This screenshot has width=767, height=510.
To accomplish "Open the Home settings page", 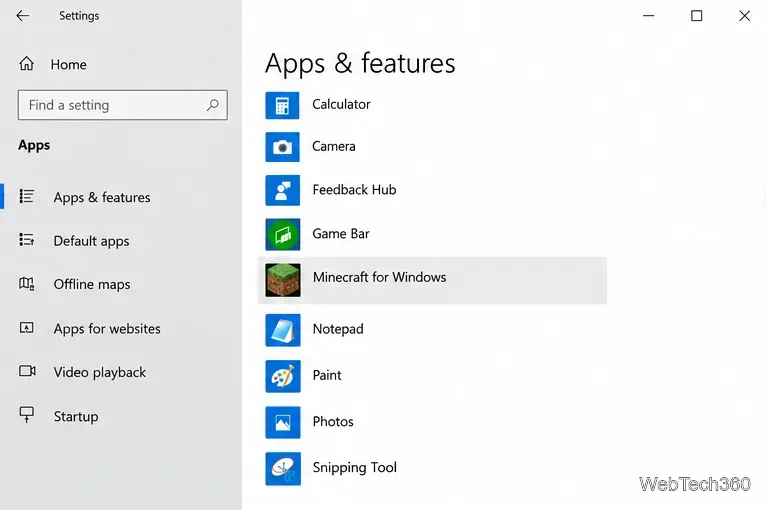I will 68,64.
